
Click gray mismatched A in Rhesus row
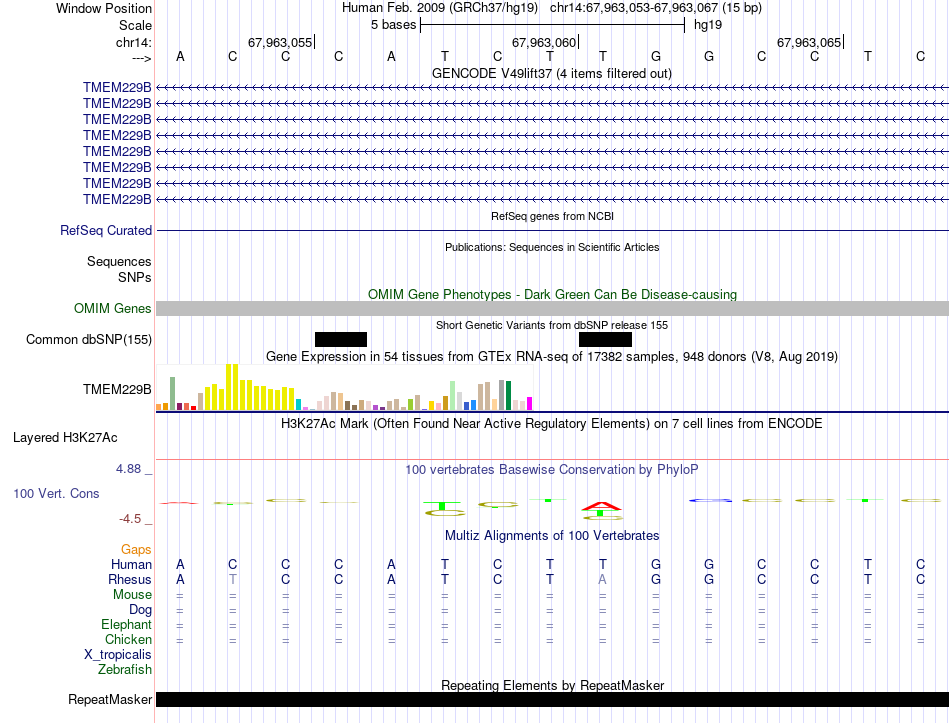click(602, 579)
